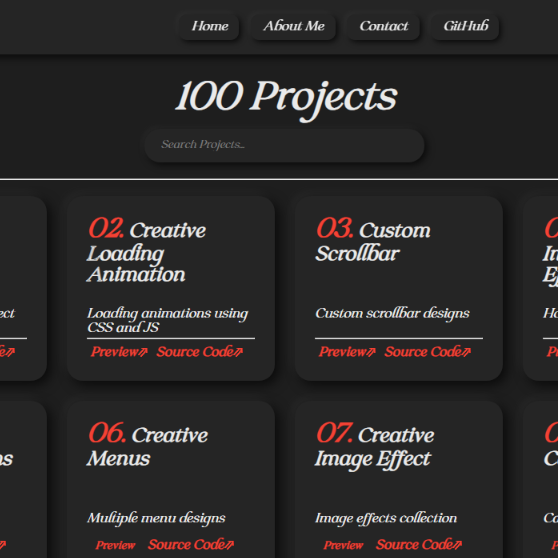
Task: Click the 'Multiple menu designs' description
Action: [156, 518]
